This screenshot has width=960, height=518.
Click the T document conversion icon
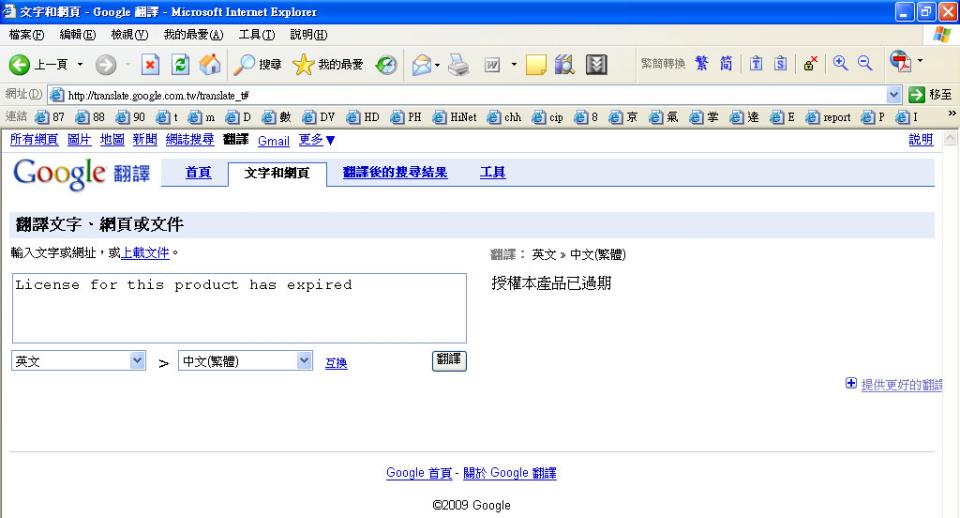[756, 63]
